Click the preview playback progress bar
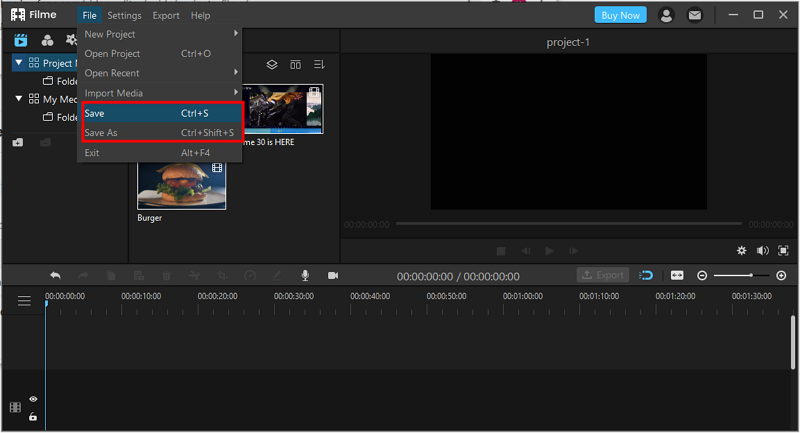 [568, 223]
